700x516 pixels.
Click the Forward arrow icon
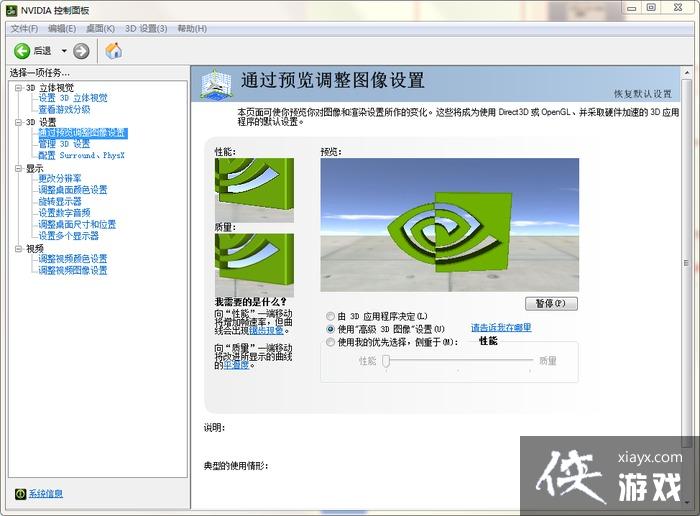(81, 51)
